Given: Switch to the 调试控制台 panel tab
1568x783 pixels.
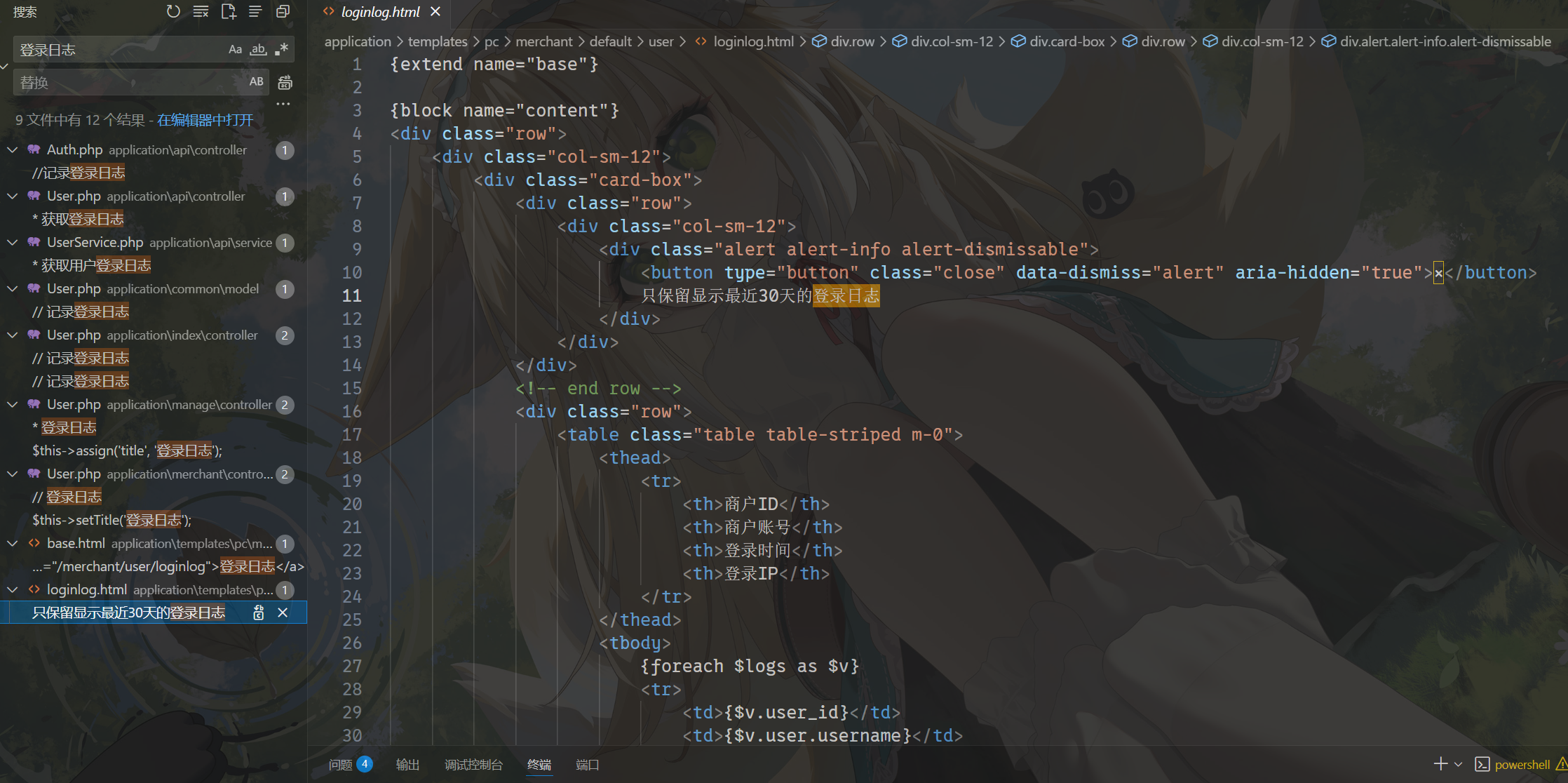Looking at the screenshot, I should pos(473,765).
